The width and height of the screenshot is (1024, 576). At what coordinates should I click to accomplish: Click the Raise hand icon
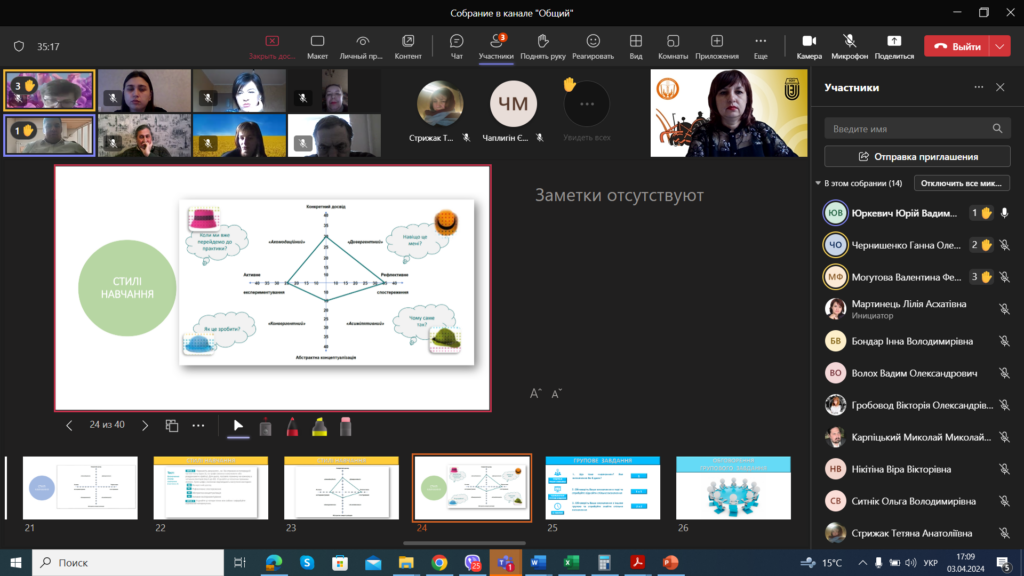click(x=543, y=46)
